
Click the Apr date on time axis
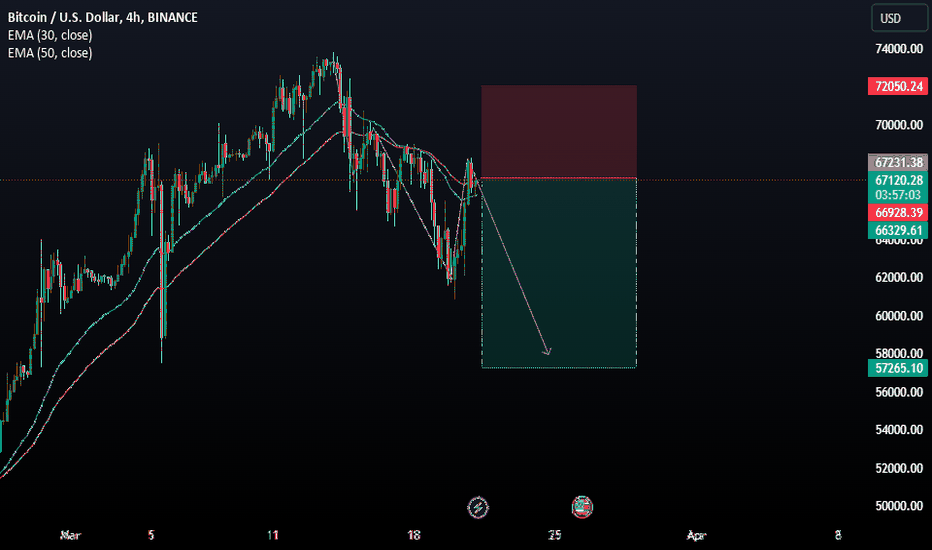(x=696, y=535)
